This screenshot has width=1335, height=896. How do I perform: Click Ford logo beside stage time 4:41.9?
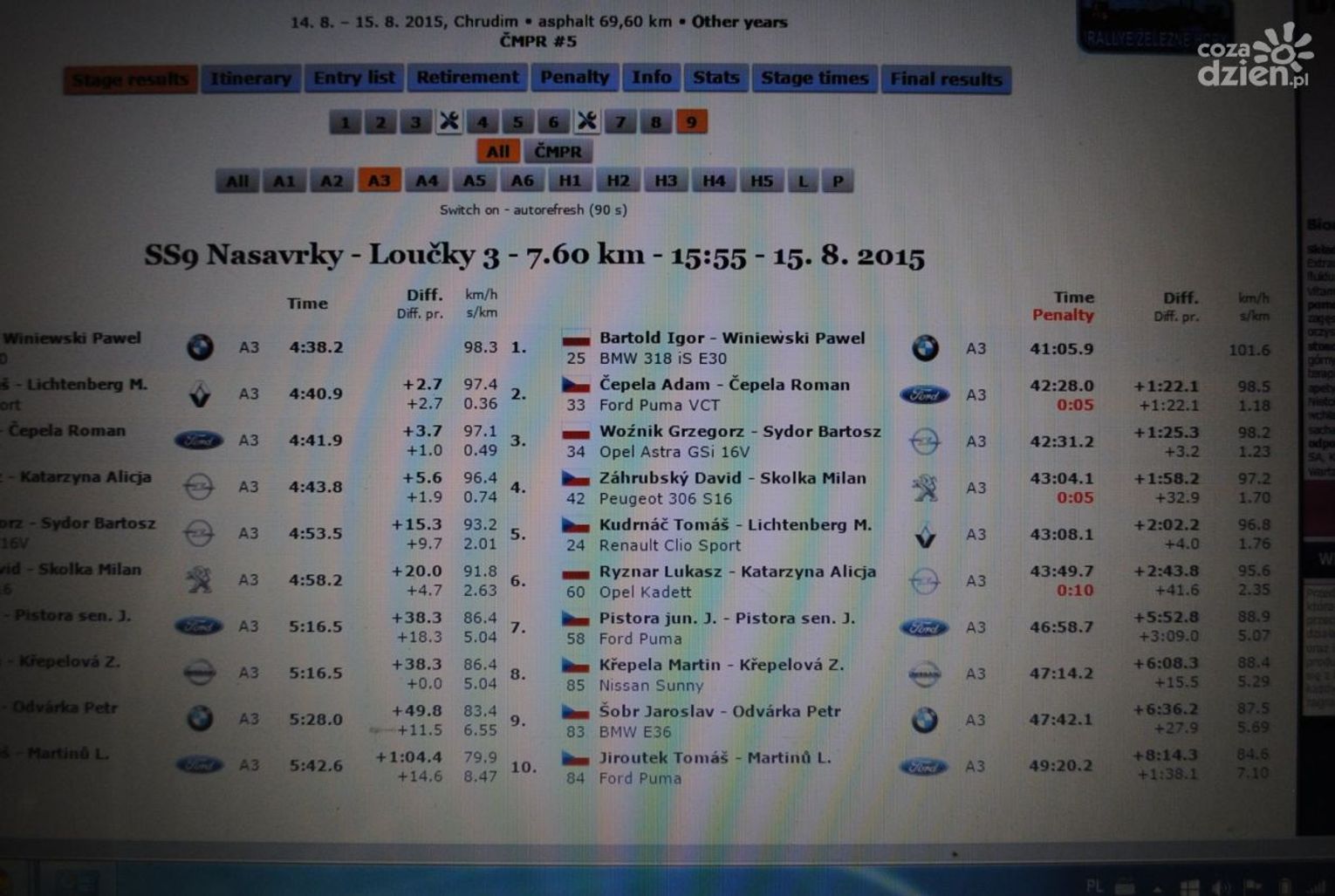(199, 441)
